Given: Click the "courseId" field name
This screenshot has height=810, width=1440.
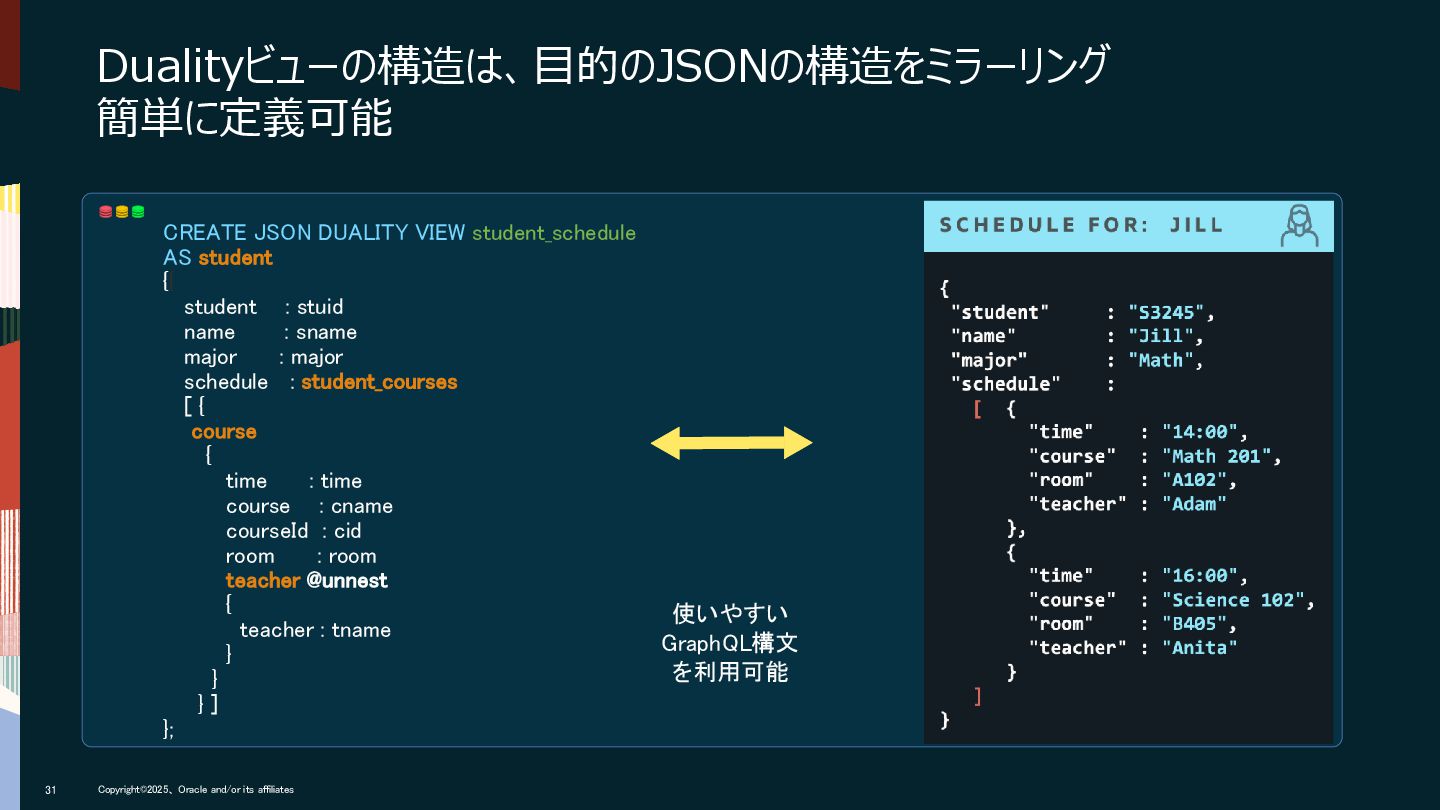Looking at the screenshot, I should (x=267, y=531).
